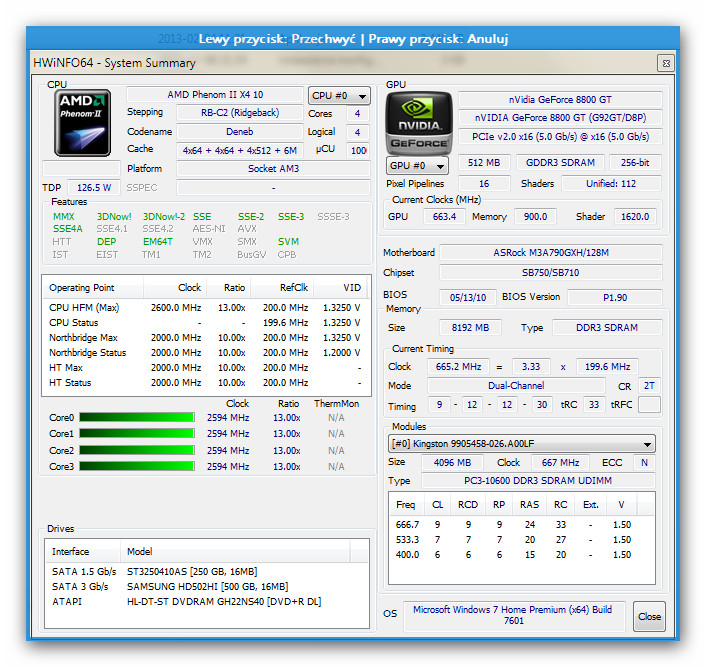Click the Windows 7 Home Premium OS field
This screenshot has width=706, height=667.
coord(513,615)
